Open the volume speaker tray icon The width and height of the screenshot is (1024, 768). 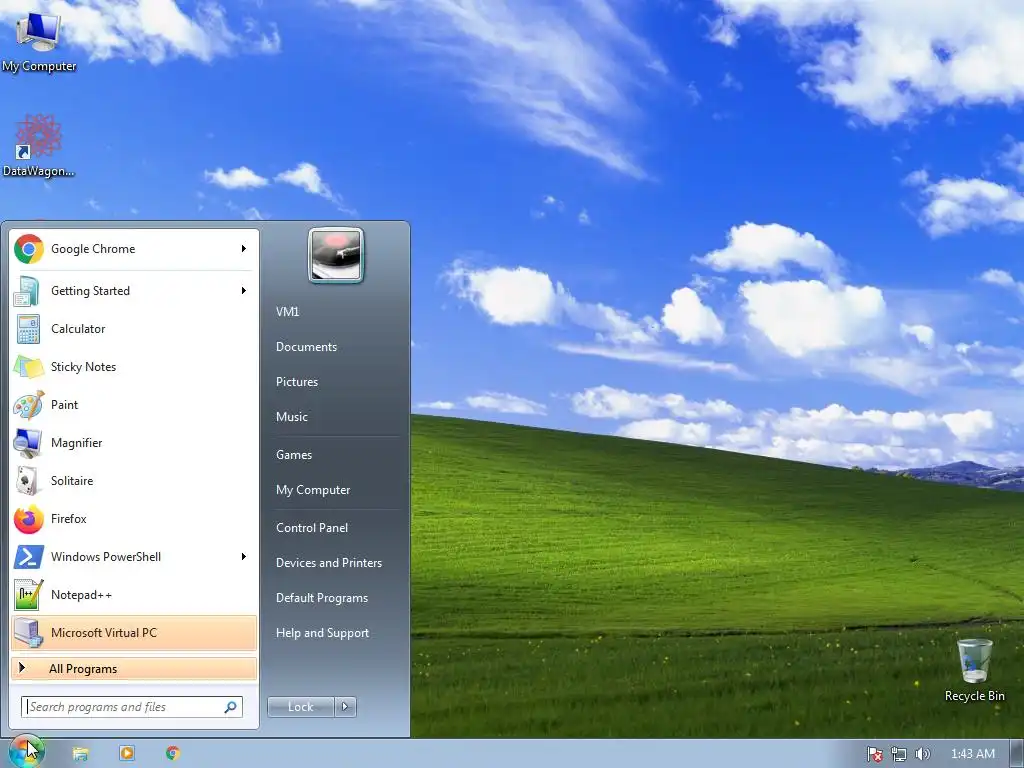click(922, 754)
